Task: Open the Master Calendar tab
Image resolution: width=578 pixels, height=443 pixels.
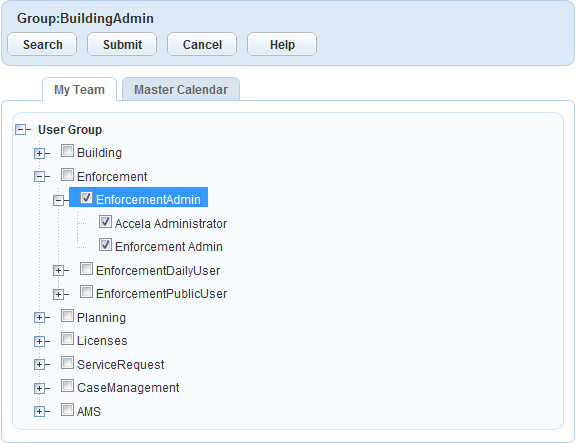Action: pos(181,89)
